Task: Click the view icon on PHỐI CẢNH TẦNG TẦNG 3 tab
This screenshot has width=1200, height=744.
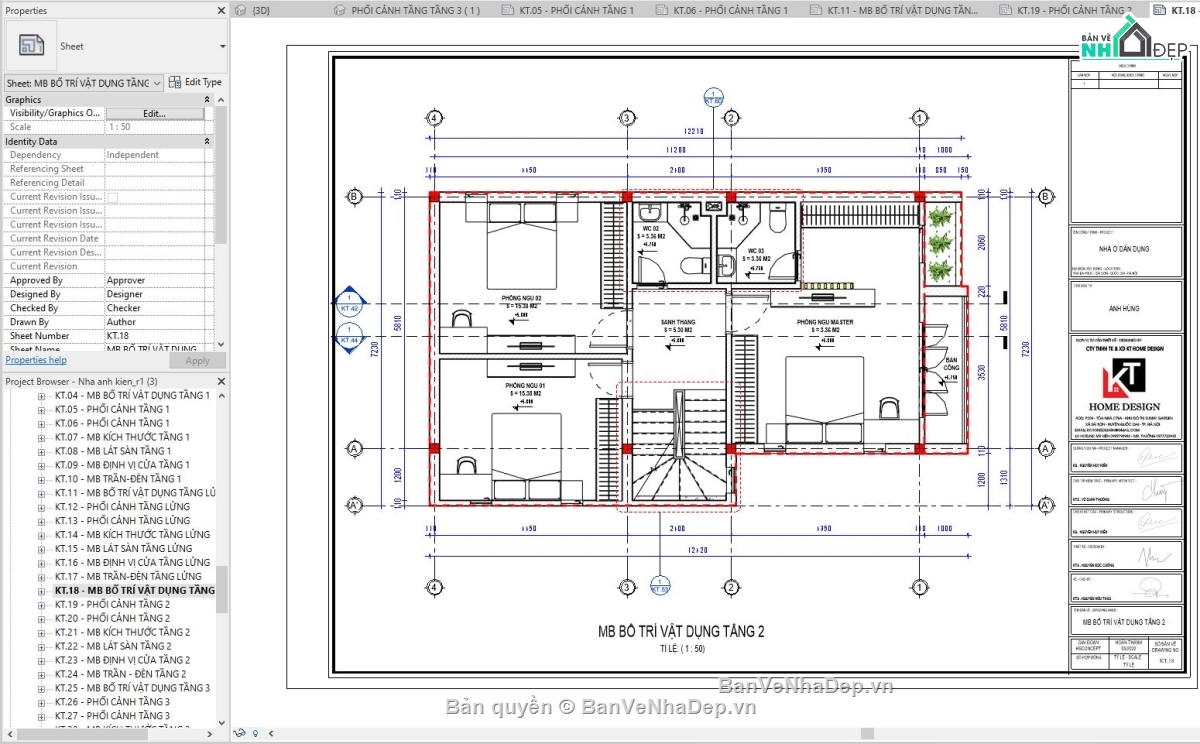Action: [340, 10]
